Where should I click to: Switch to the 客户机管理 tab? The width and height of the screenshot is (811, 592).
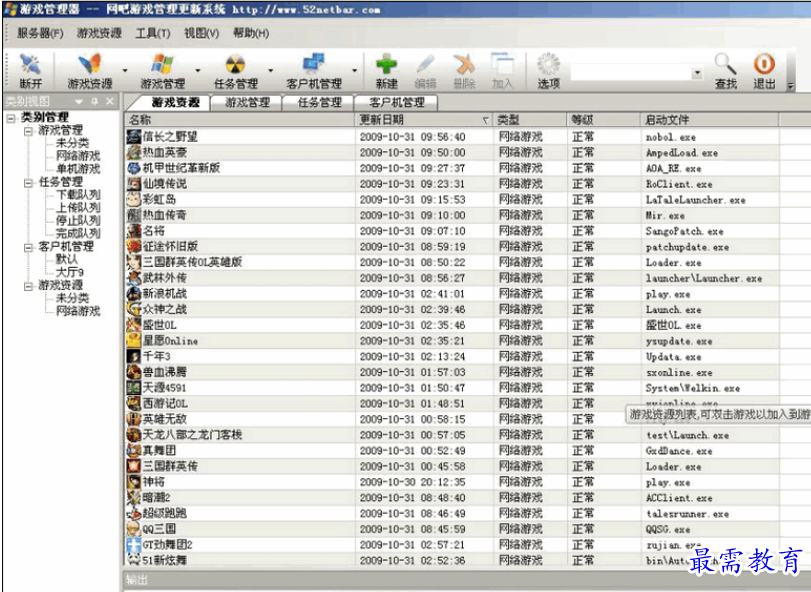pyautogui.click(x=397, y=102)
